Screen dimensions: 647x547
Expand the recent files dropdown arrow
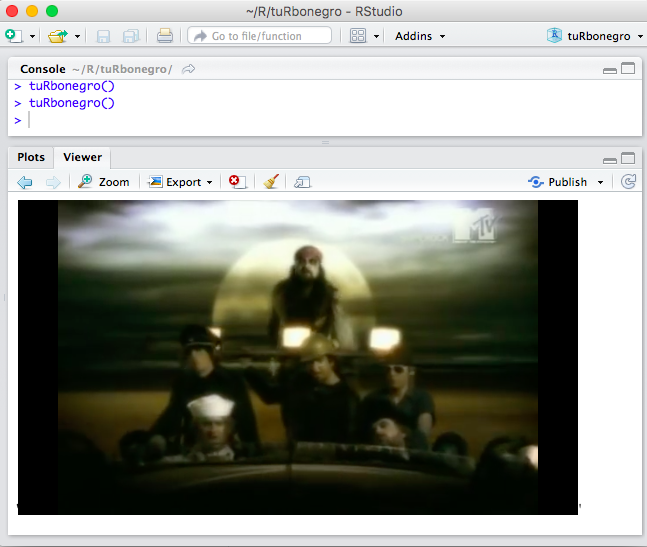[x=77, y=37]
